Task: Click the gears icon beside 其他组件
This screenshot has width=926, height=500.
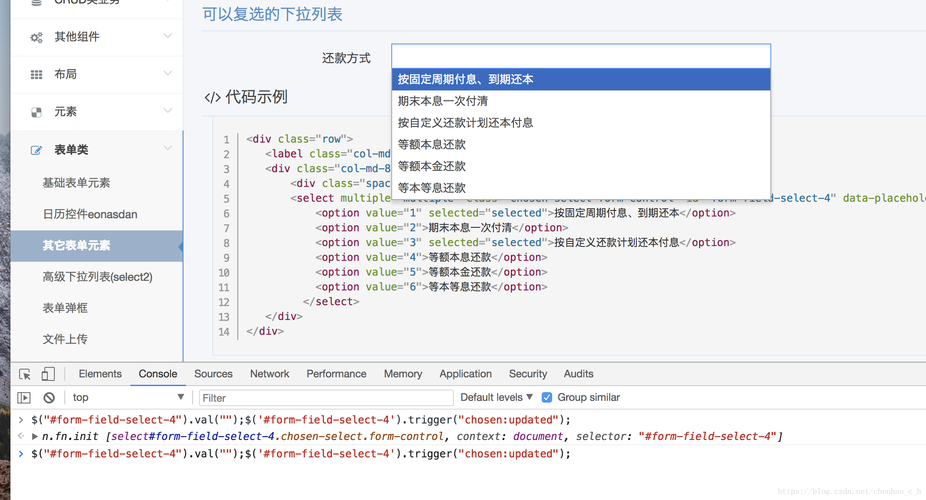Action: [x=36, y=37]
